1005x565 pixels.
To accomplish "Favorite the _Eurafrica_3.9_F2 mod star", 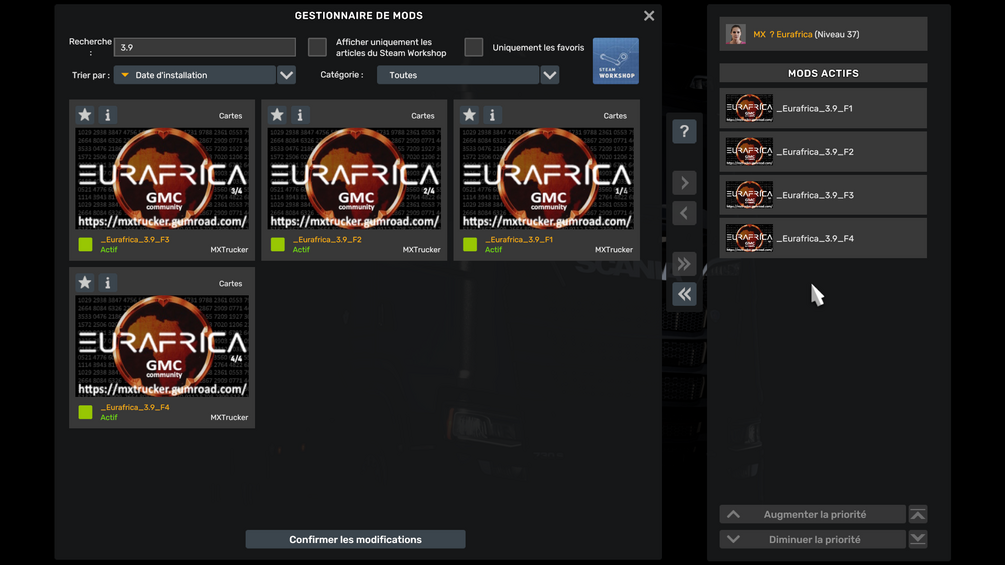I will [277, 115].
